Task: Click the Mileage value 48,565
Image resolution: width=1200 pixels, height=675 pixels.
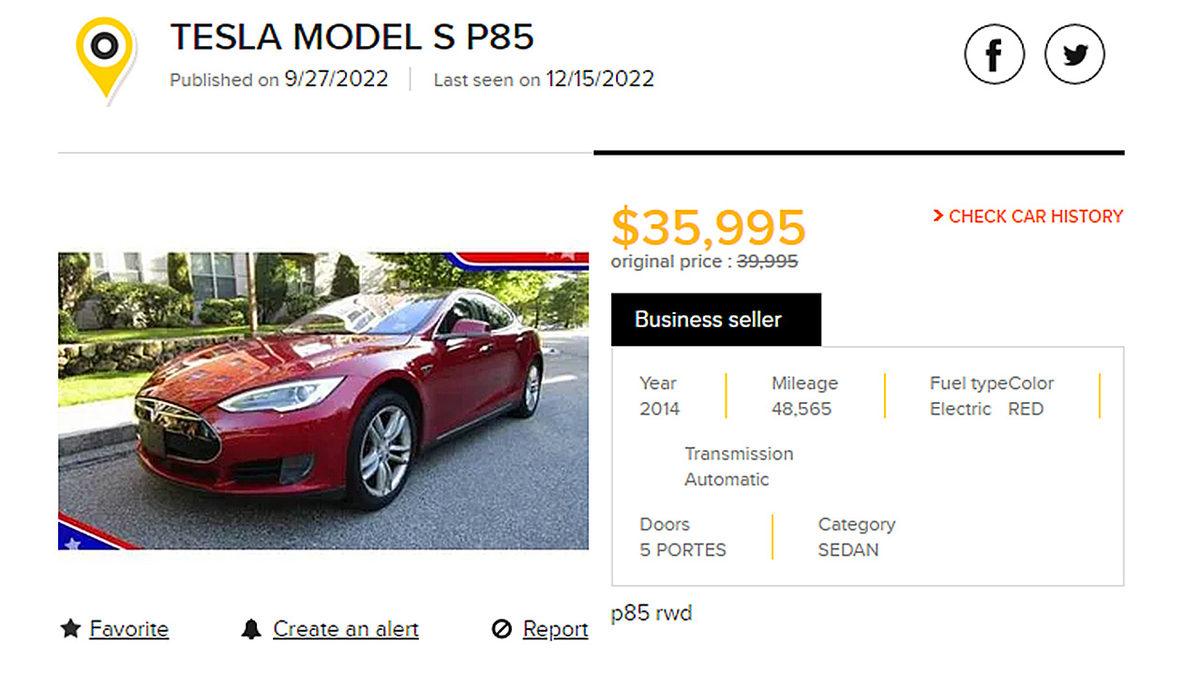Action: (x=801, y=409)
